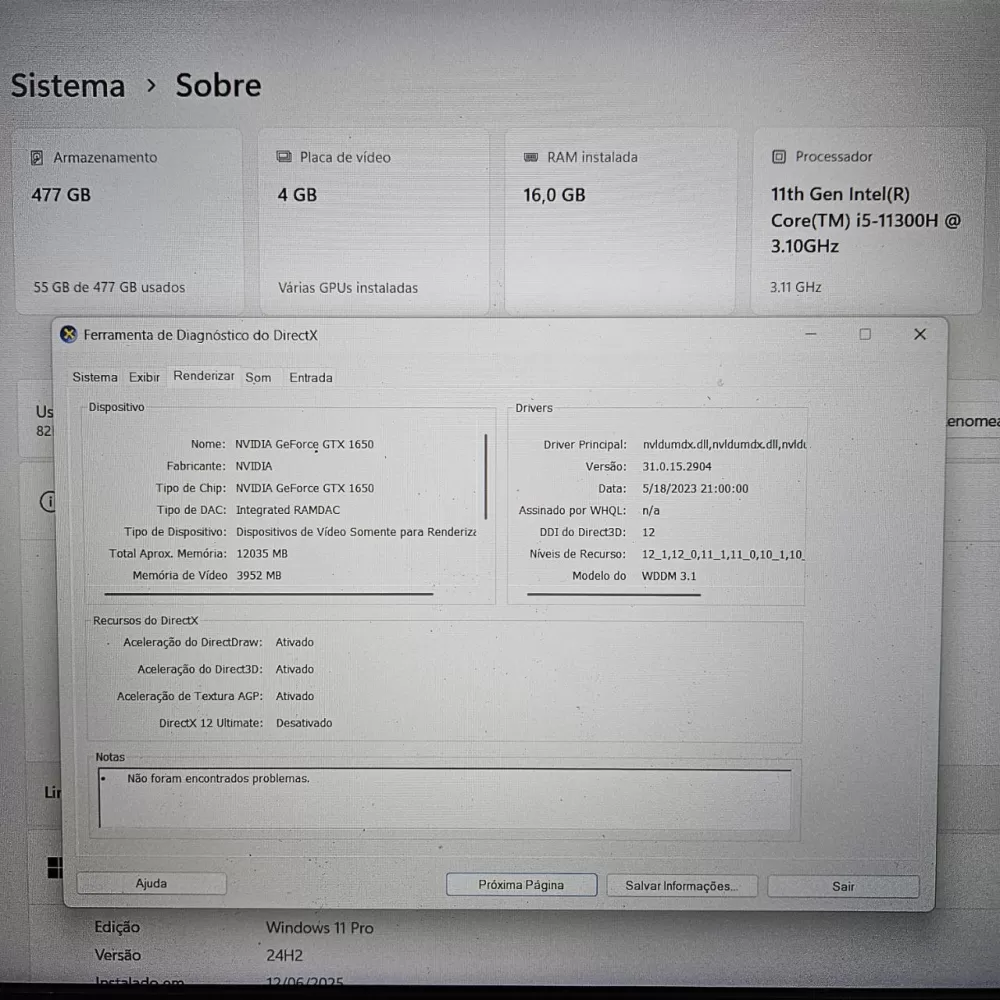Click the Processador icon in Settings
Viewport: 1000px width, 1000px height.
click(779, 156)
